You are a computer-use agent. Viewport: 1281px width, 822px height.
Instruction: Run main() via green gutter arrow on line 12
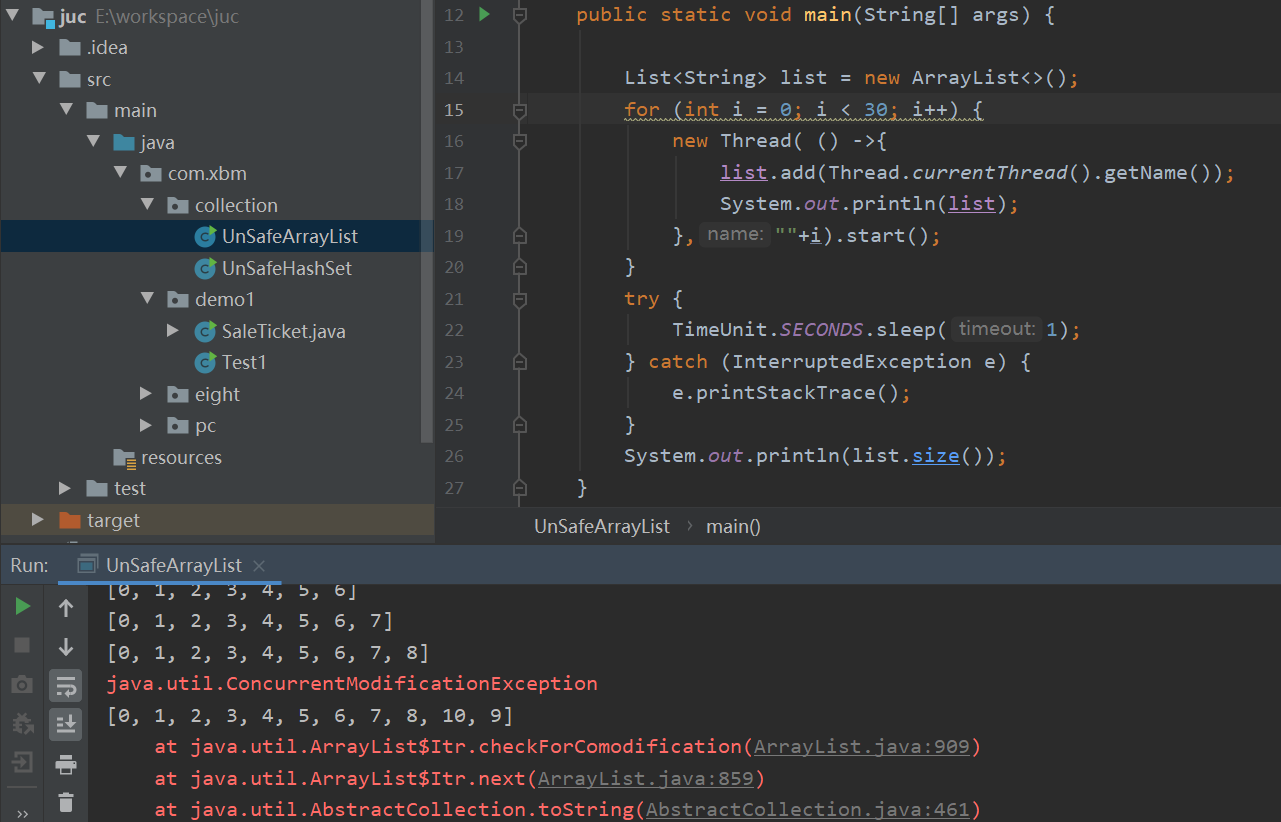(x=484, y=15)
